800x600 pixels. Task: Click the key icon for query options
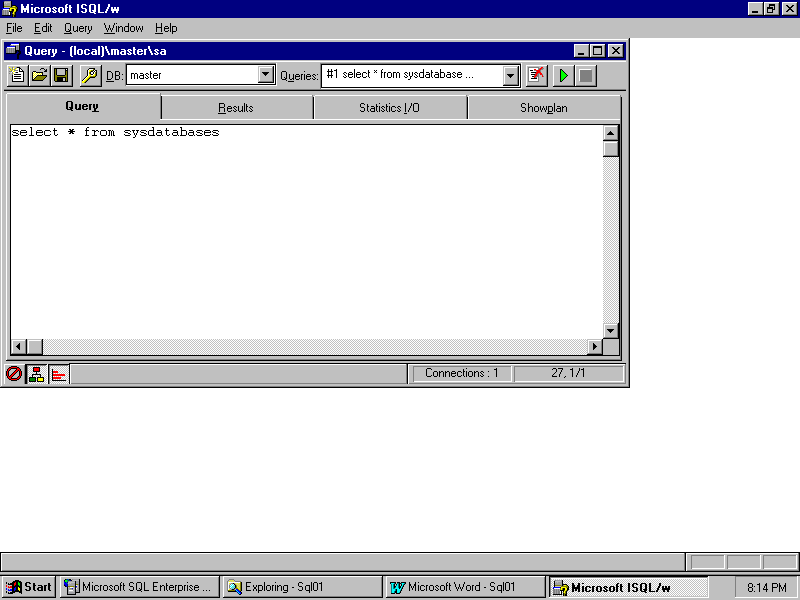[x=90, y=75]
